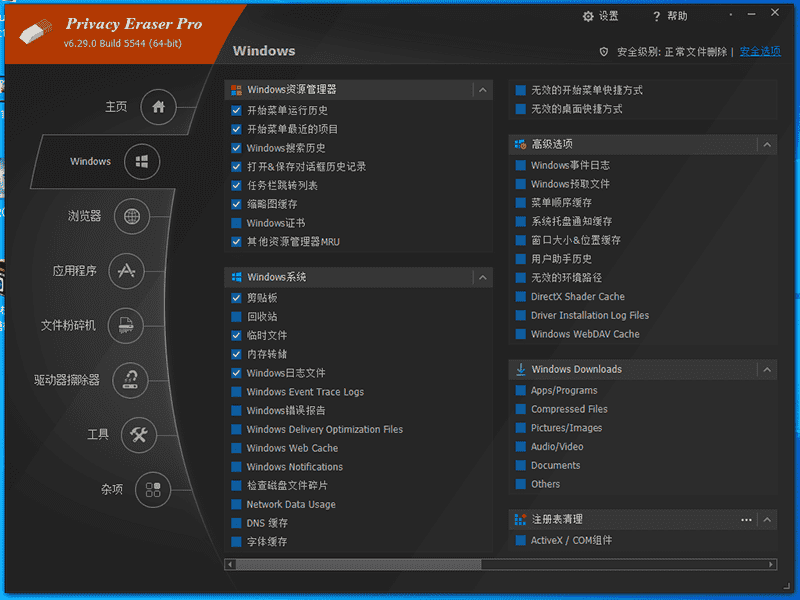This screenshot has height=600, width=800.
Task: Click the scrollbar right arrow
Action: coord(771,564)
